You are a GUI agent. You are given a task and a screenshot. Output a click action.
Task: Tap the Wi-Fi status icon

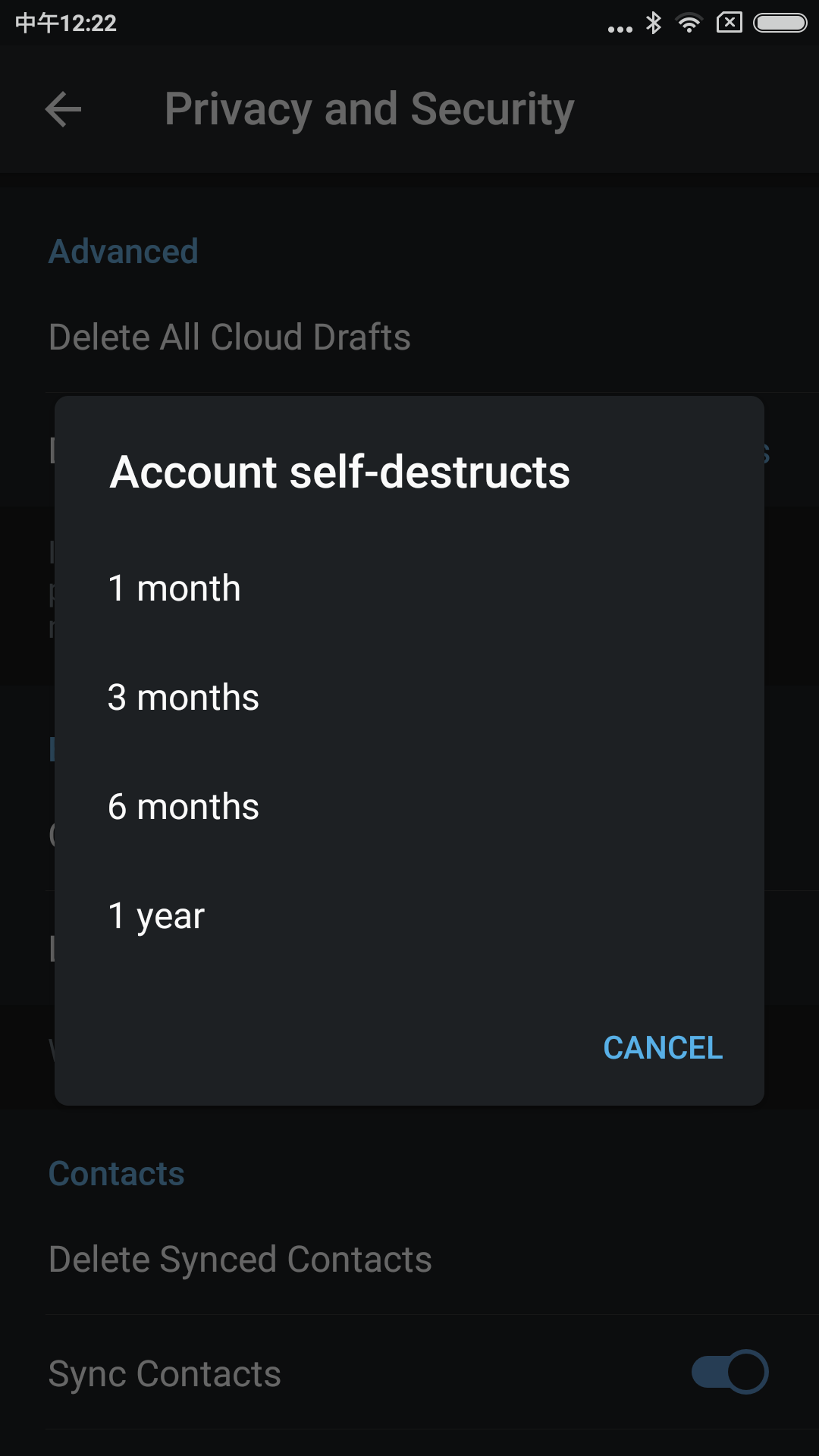tap(689, 23)
